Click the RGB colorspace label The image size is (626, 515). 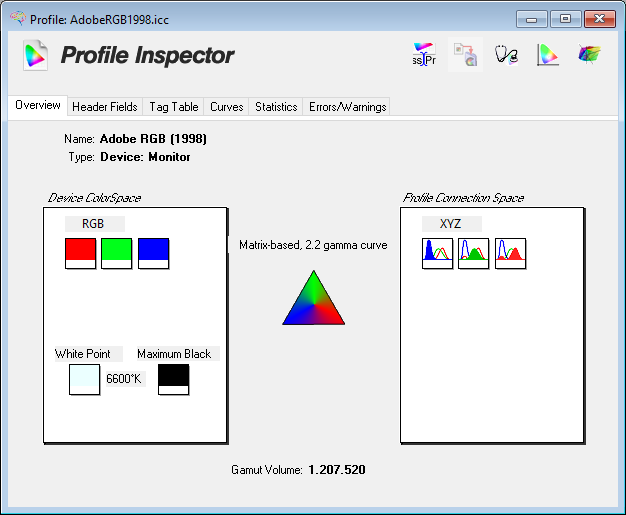95,224
